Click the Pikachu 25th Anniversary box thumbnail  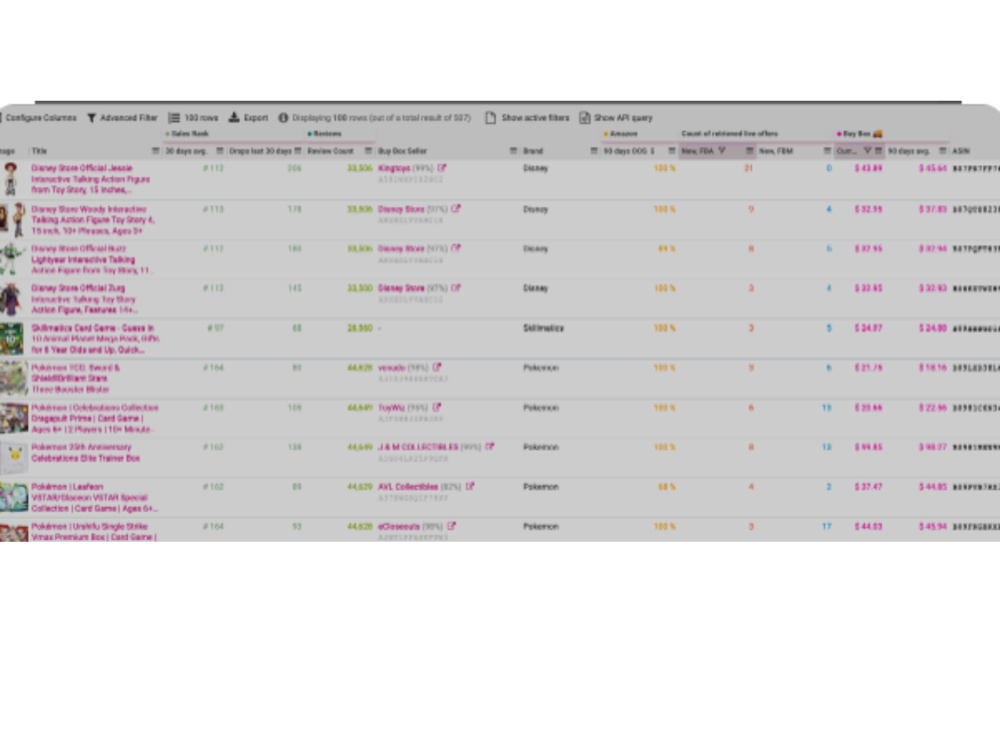click(x=14, y=458)
